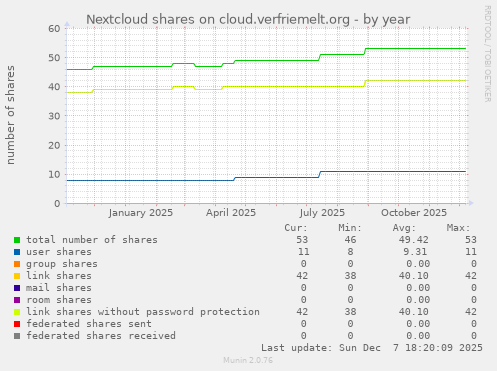
Task: Click the 'July 2025' x-axis label
Action: click(x=322, y=213)
